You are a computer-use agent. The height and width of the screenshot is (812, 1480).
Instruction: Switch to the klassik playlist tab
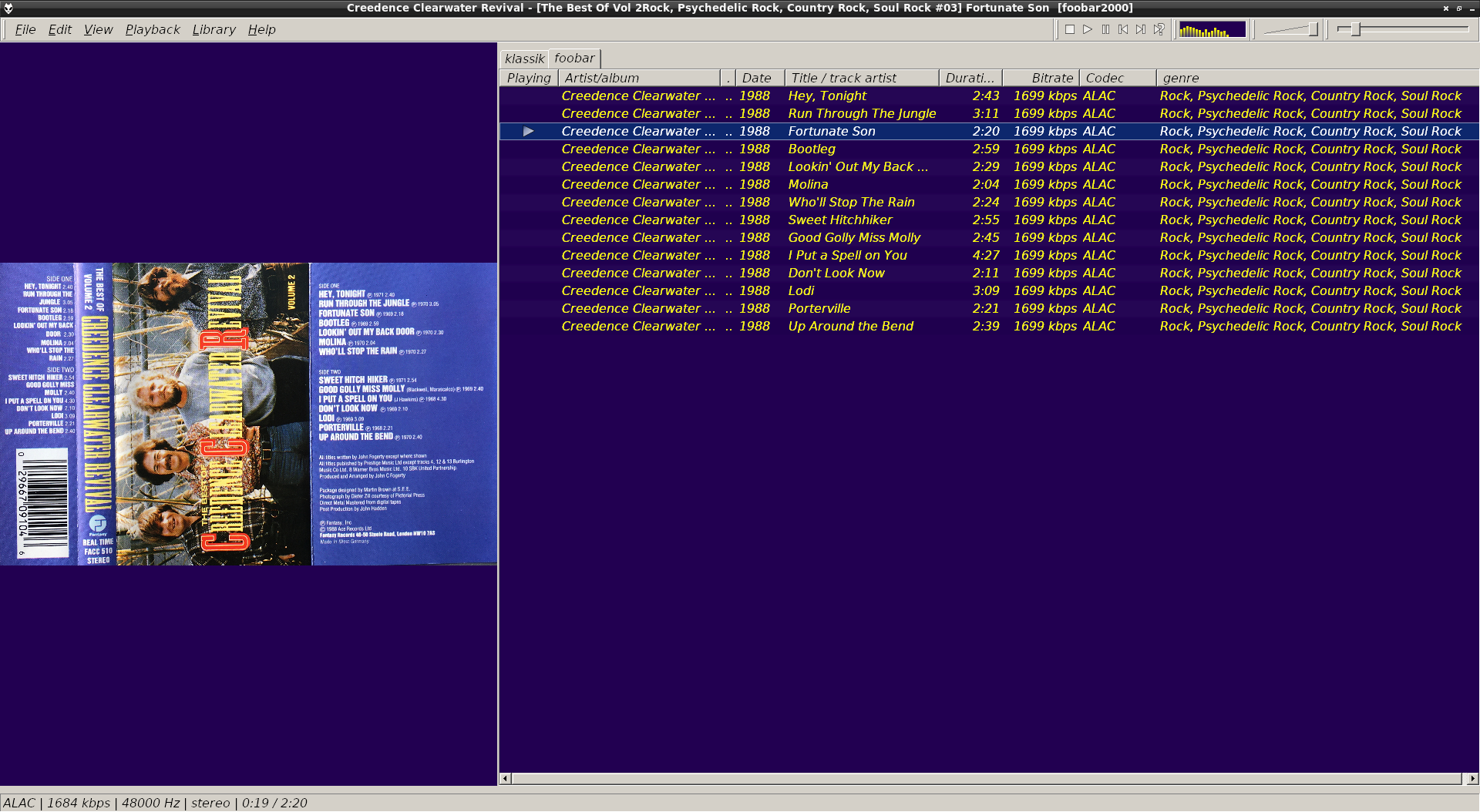(524, 59)
